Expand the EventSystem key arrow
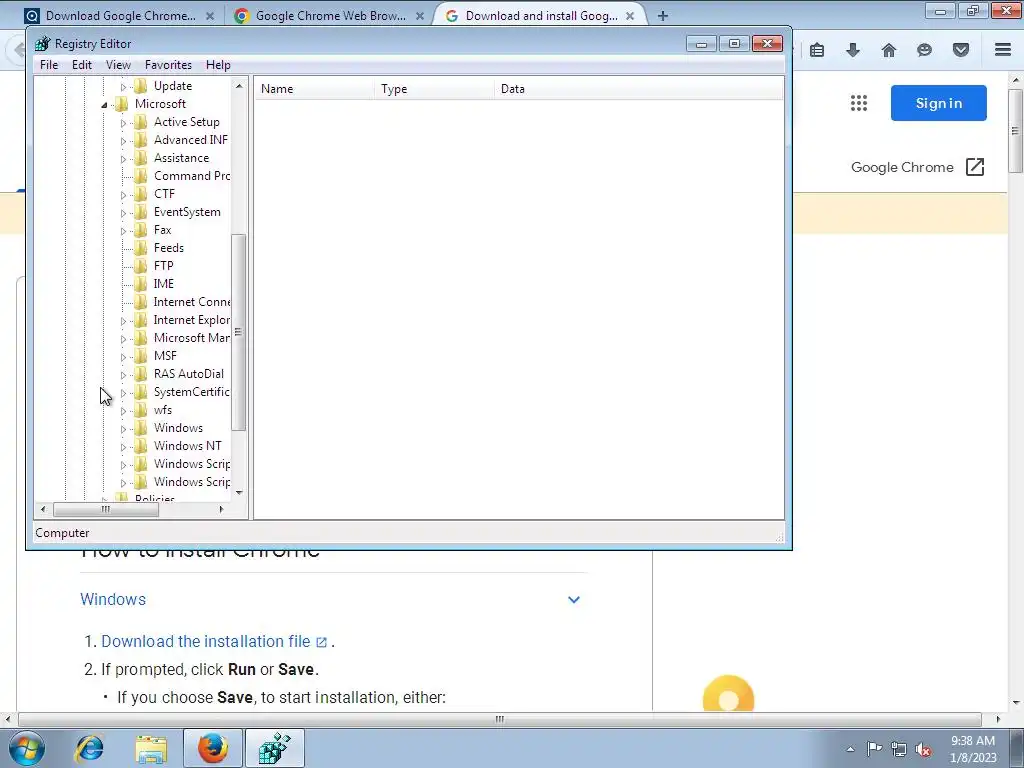1024x768 pixels. 123,213
